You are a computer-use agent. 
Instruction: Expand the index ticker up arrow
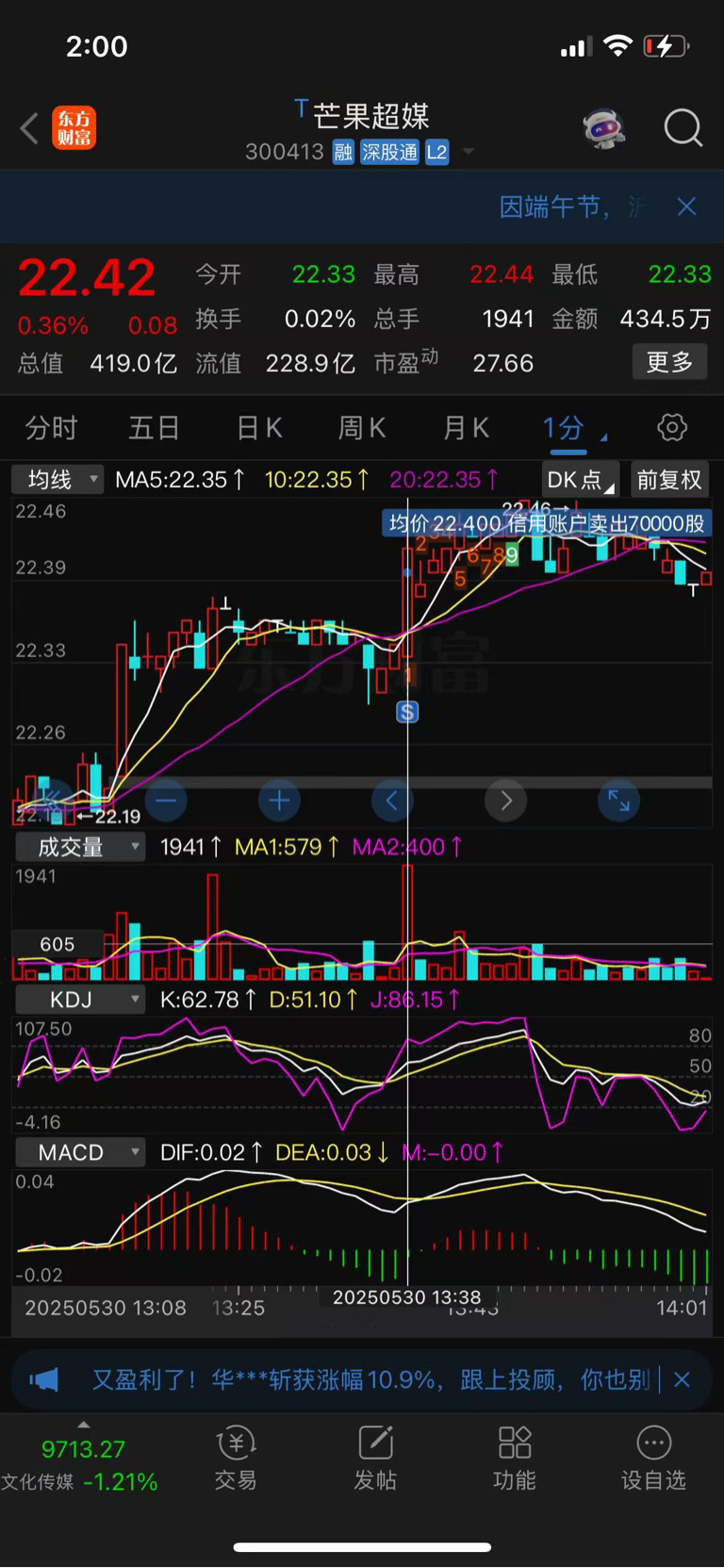tap(83, 1424)
